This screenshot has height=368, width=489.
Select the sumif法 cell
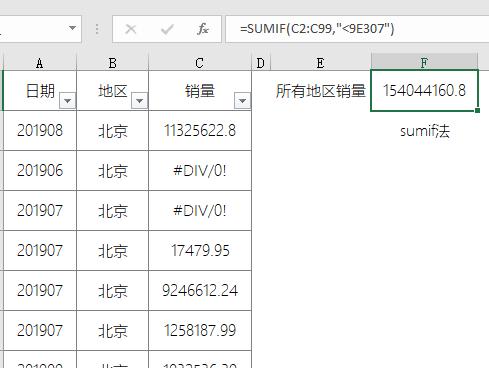click(x=424, y=131)
